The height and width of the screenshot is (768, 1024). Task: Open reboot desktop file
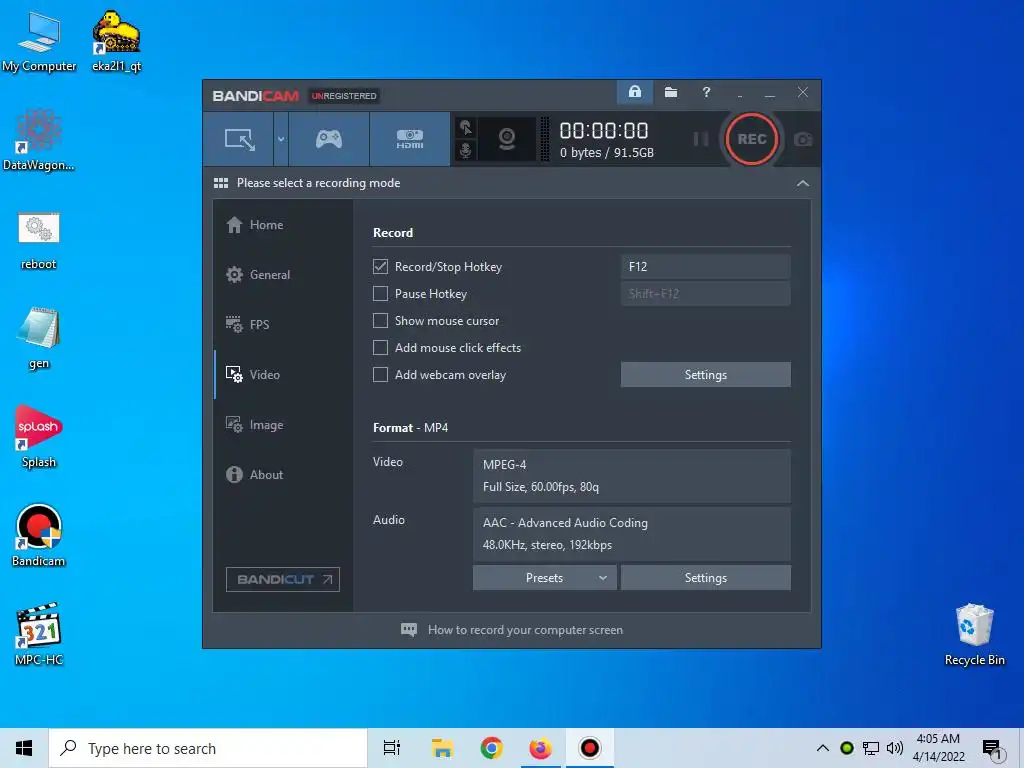[x=39, y=240]
